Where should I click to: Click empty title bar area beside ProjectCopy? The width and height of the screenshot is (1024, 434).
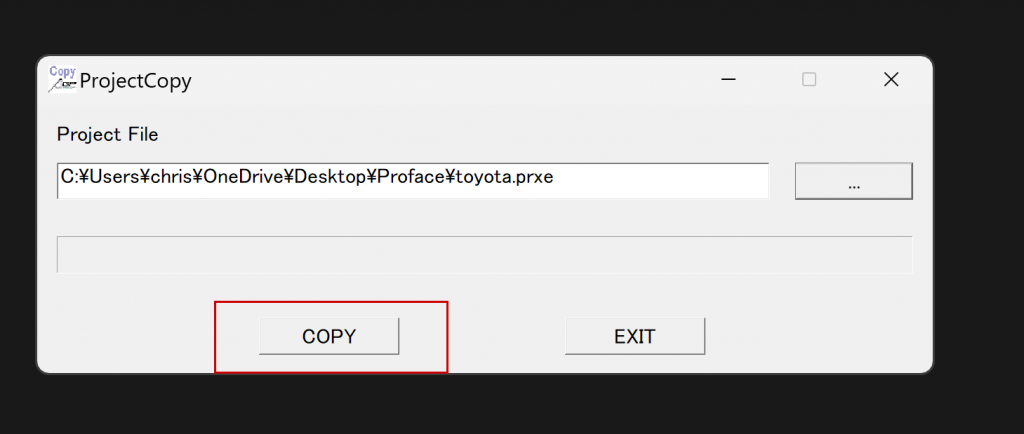click(450, 80)
